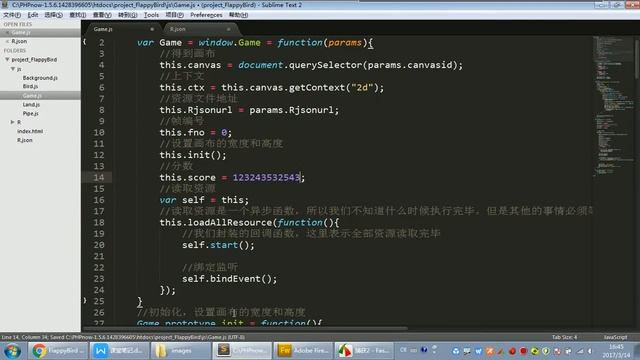Screen dimensions: 640x360
Task: Click the self.start(); code line
Action: 218,245
